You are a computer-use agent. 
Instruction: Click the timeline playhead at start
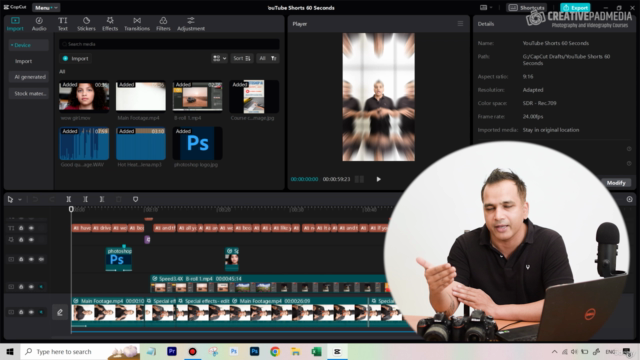[71, 209]
